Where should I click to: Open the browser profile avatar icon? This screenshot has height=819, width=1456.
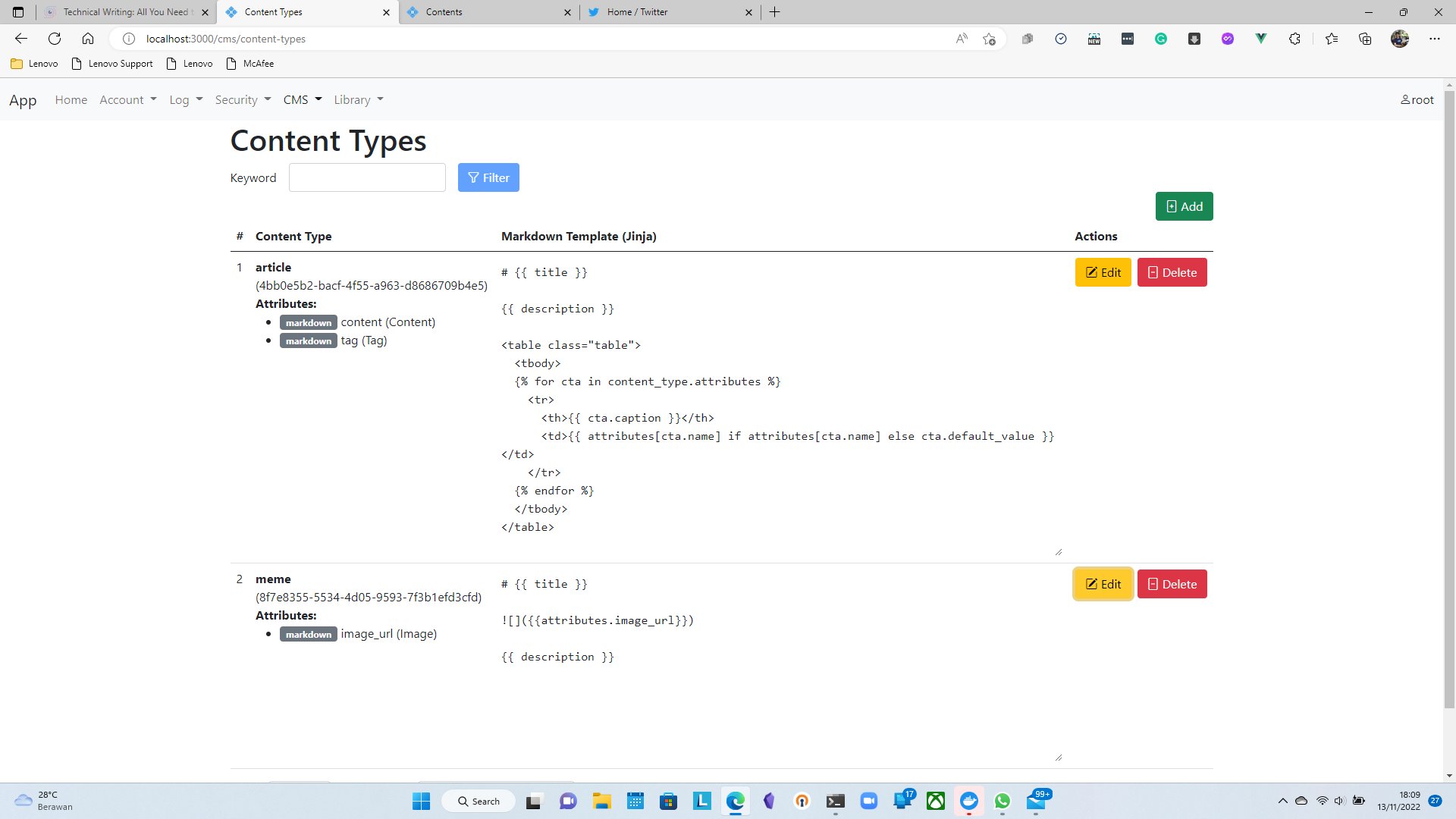[x=1401, y=39]
